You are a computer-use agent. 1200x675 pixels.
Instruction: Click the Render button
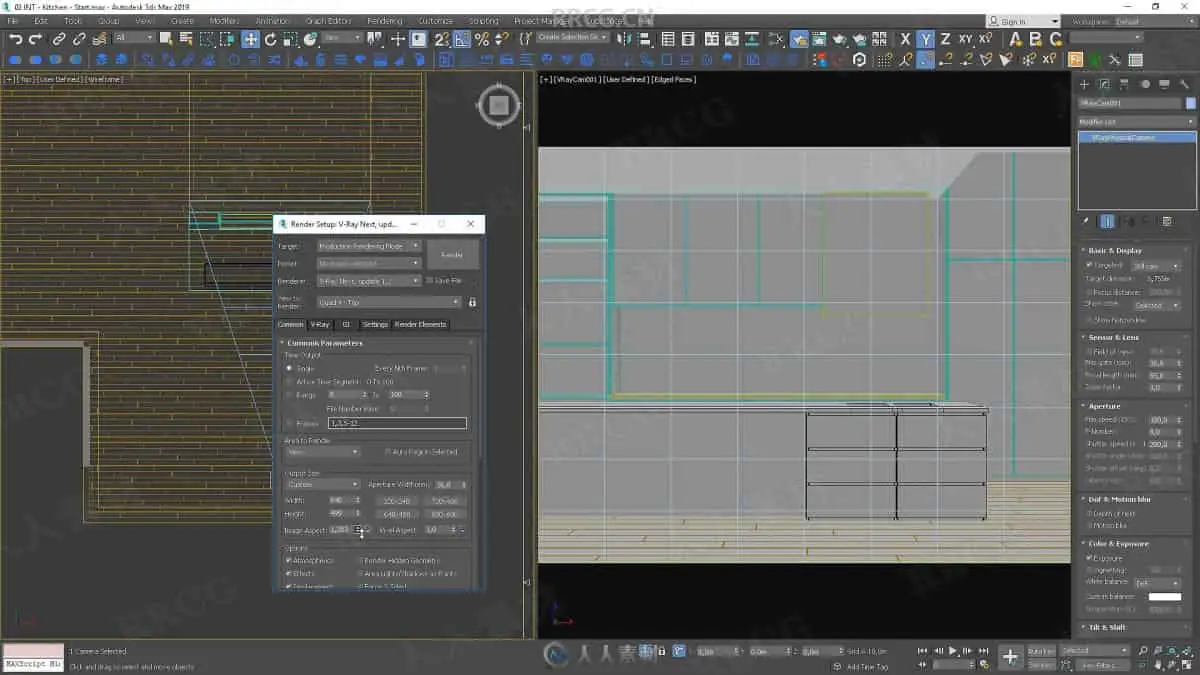pos(452,254)
